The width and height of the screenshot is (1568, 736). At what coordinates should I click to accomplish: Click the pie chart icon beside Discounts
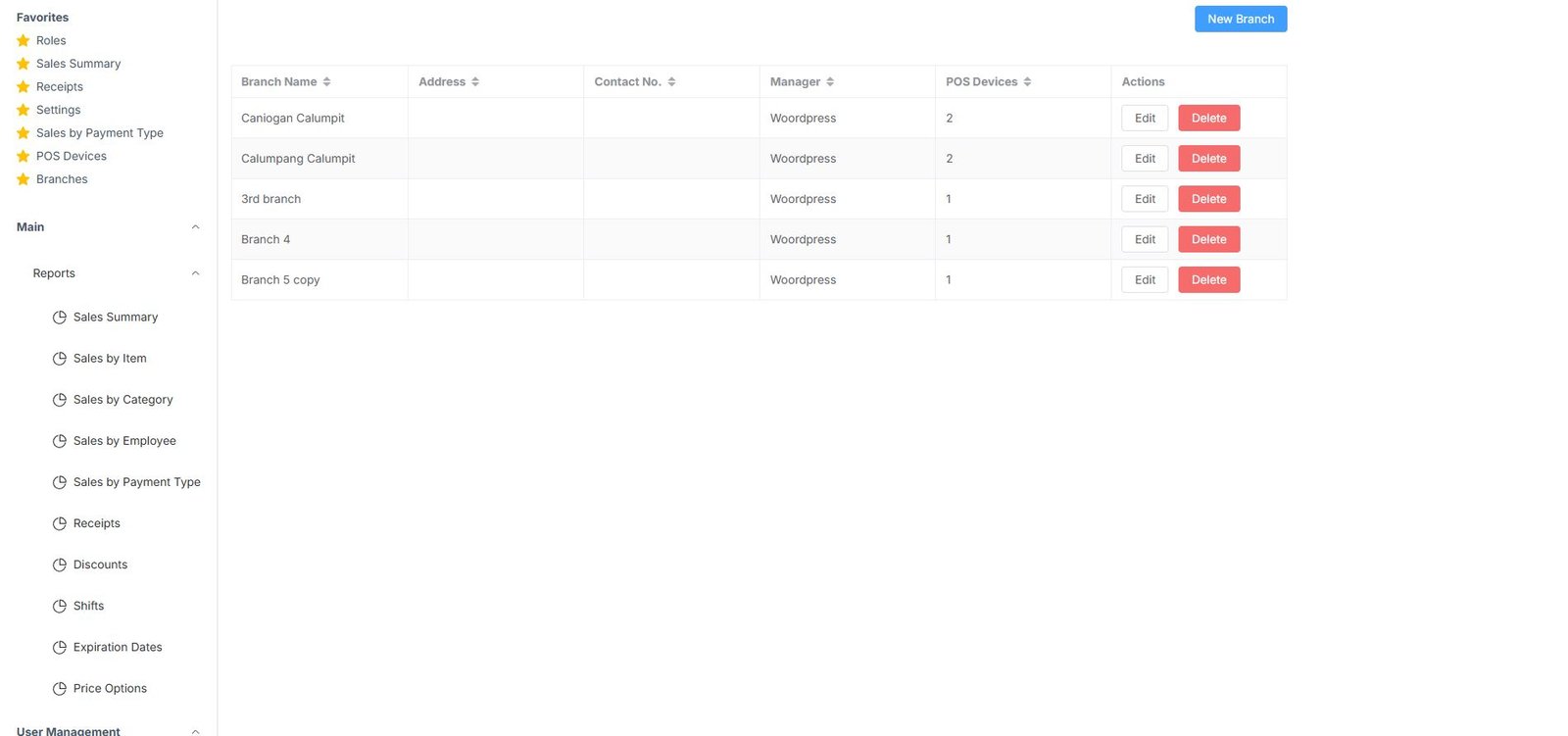pyautogui.click(x=59, y=564)
